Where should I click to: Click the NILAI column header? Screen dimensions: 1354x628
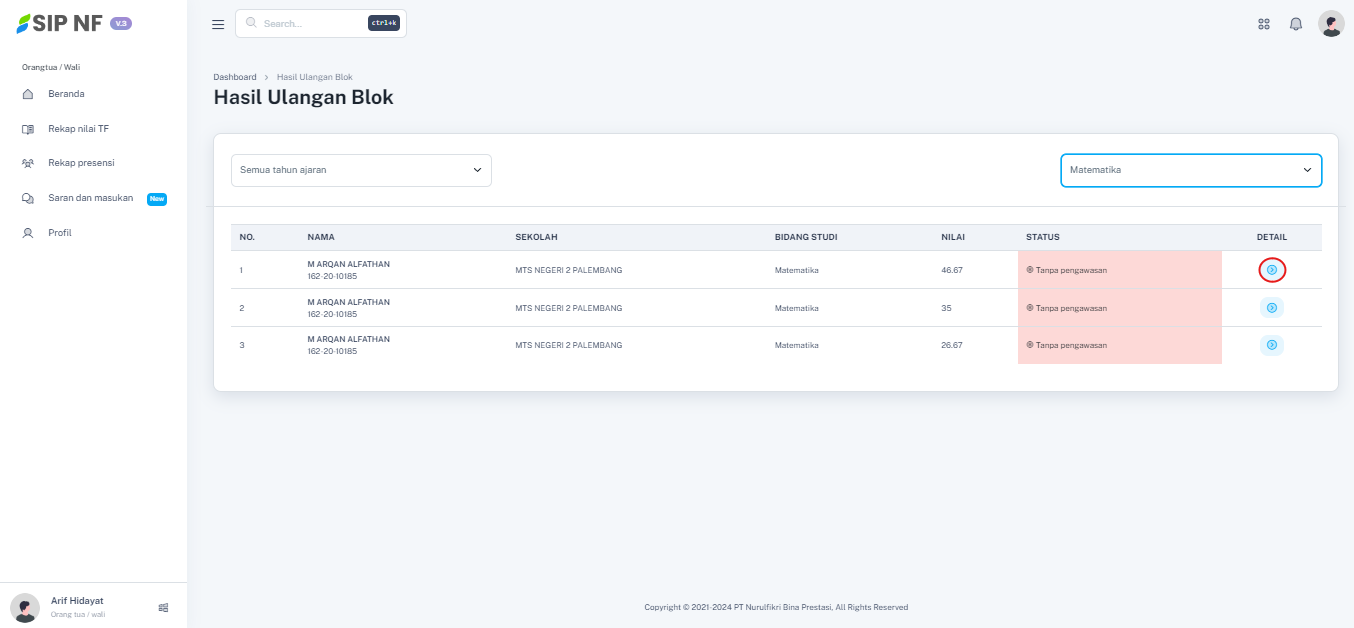point(952,237)
